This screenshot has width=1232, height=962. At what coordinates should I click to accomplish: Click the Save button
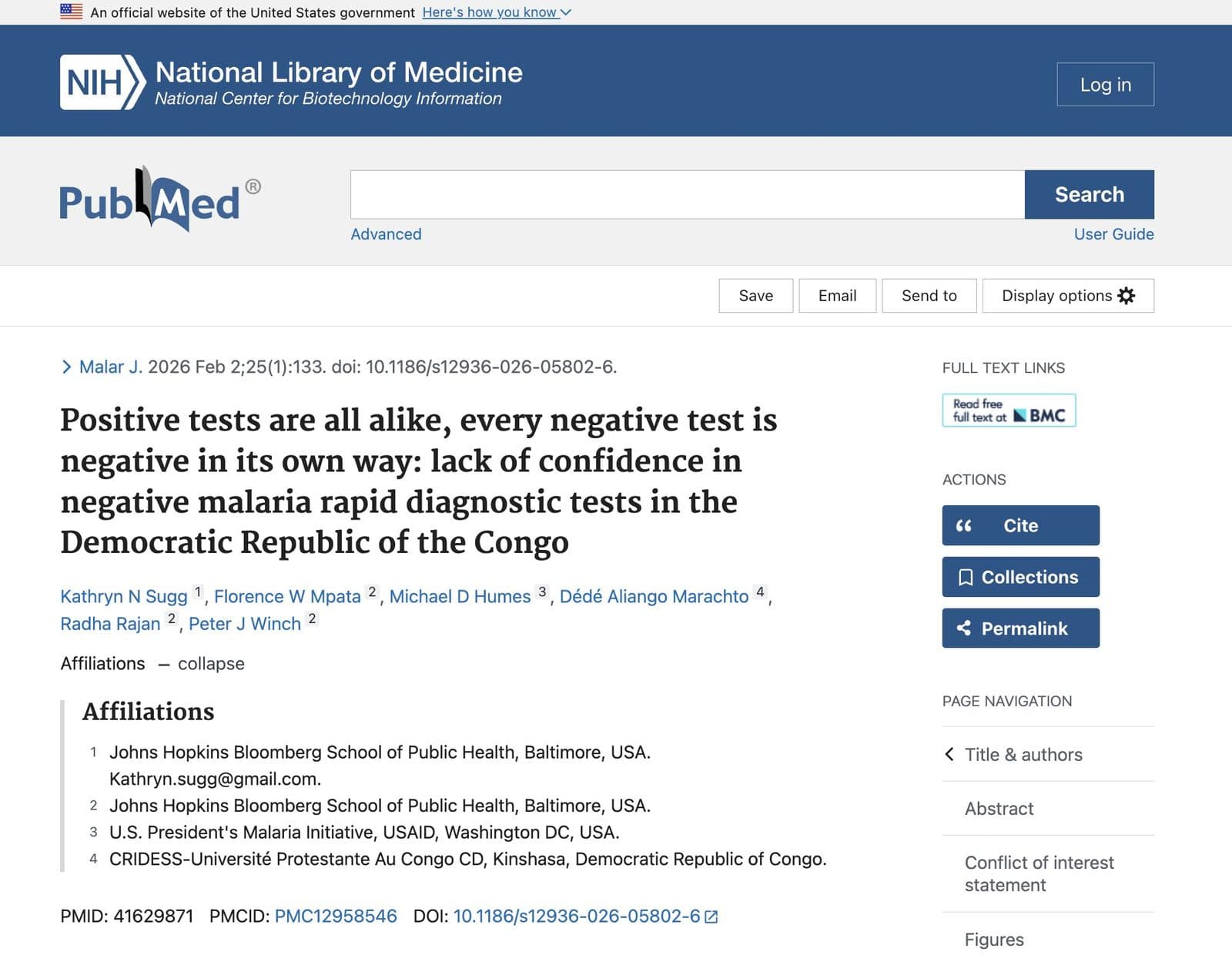pyautogui.click(x=755, y=296)
